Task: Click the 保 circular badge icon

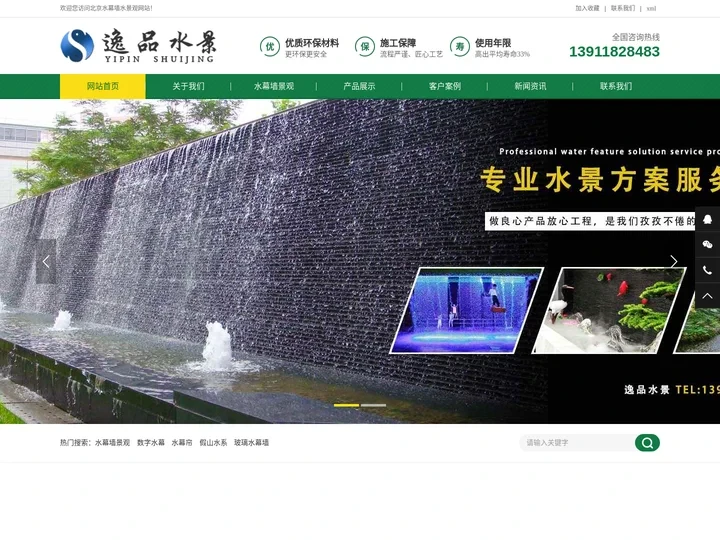Action: [x=365, y=47]
